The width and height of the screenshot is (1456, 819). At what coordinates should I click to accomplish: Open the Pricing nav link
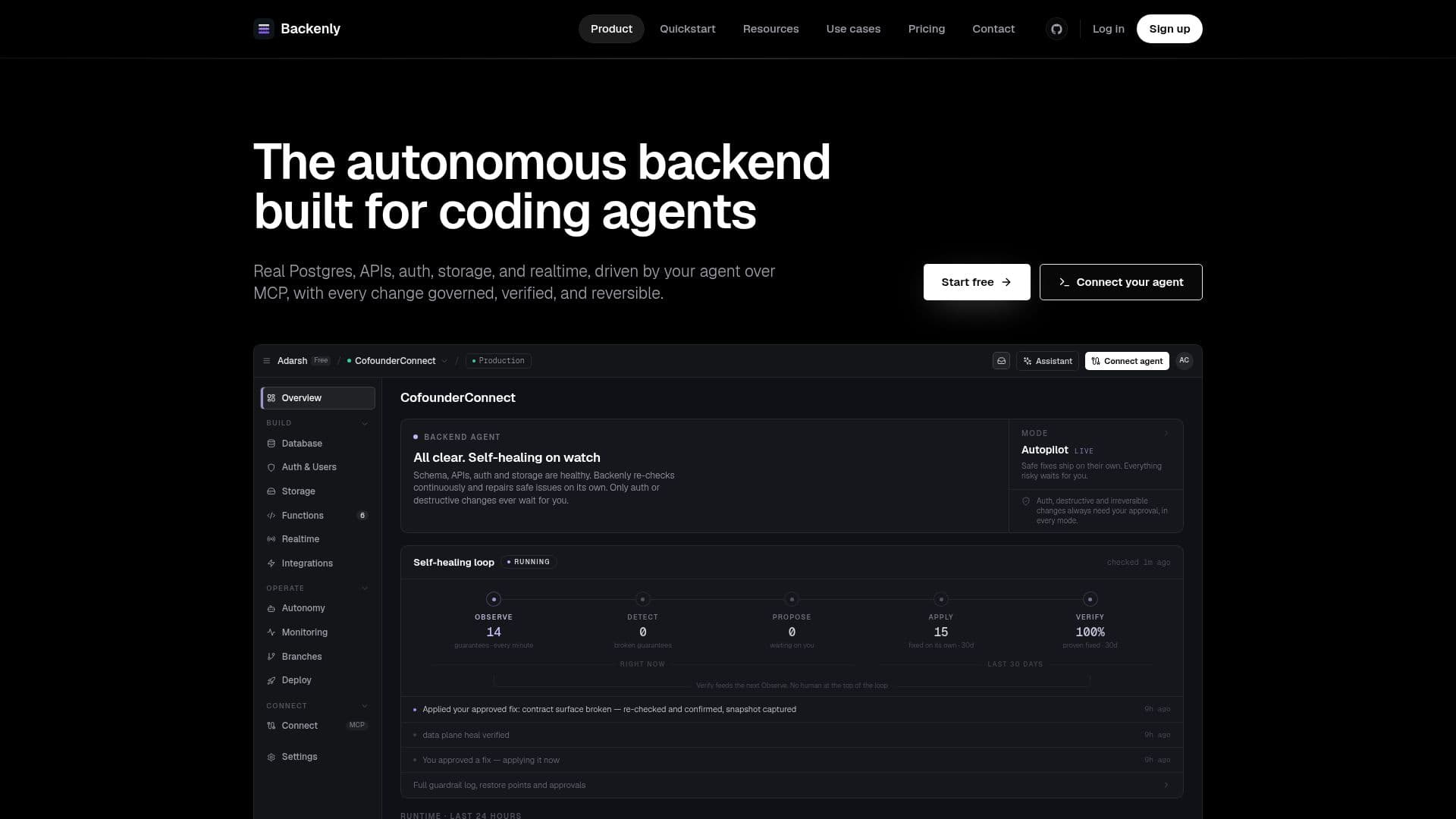coord(927,29)
